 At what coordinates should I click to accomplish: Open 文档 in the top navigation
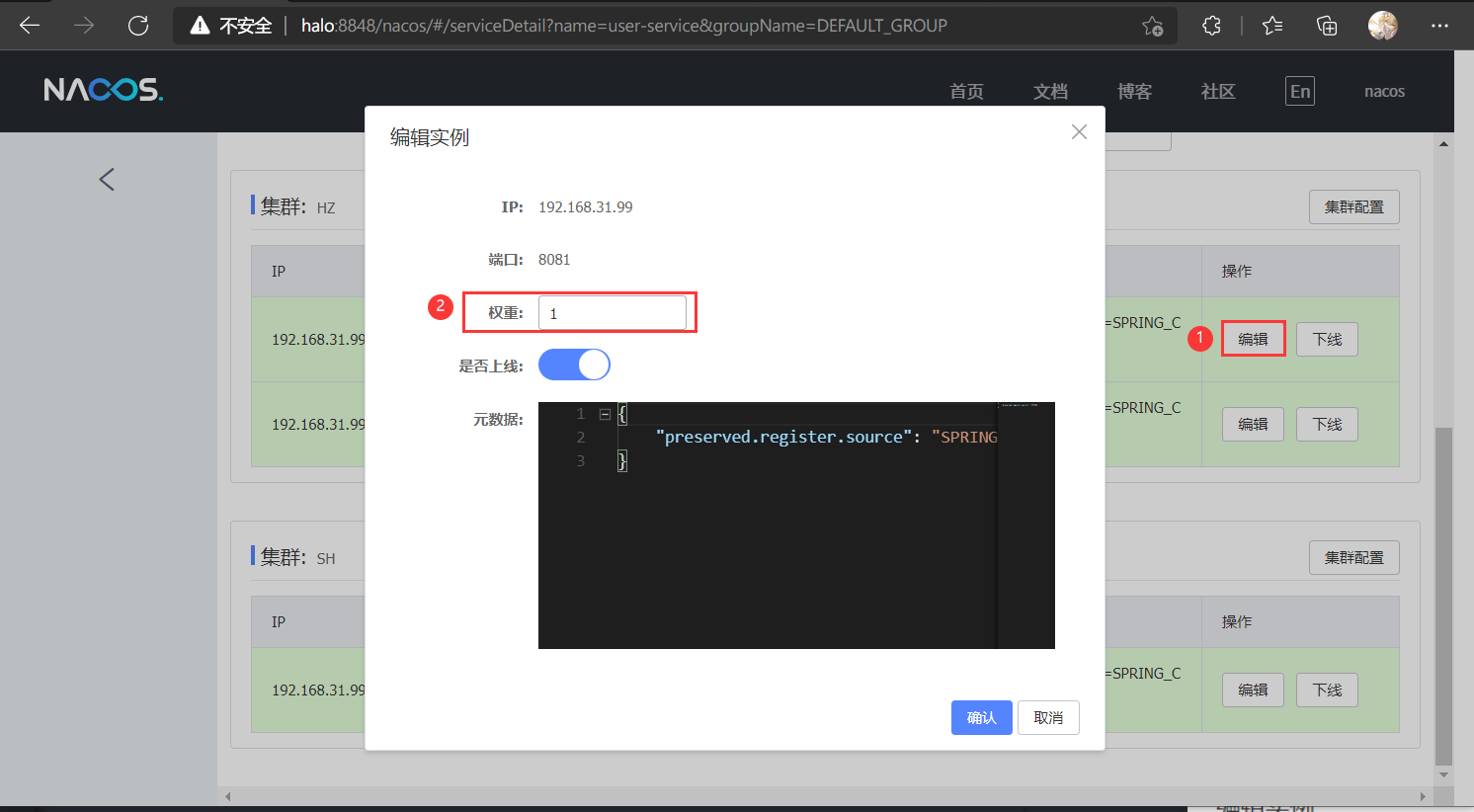1050,92
